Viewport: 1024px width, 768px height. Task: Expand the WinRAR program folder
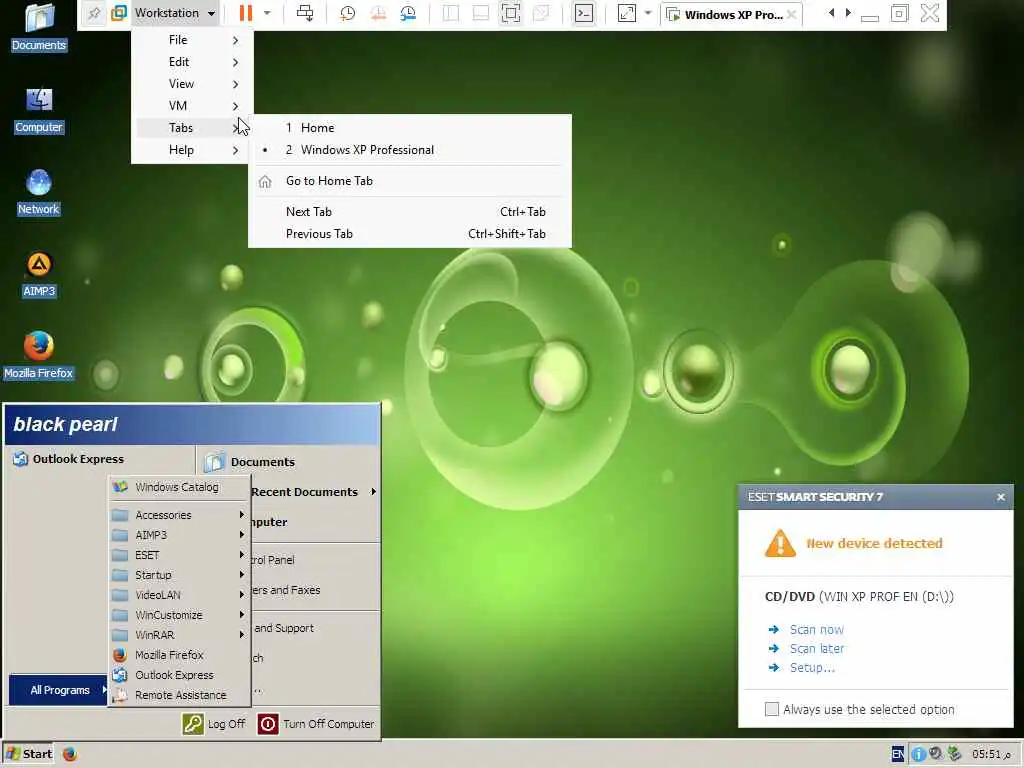click(x=180, y=635)
